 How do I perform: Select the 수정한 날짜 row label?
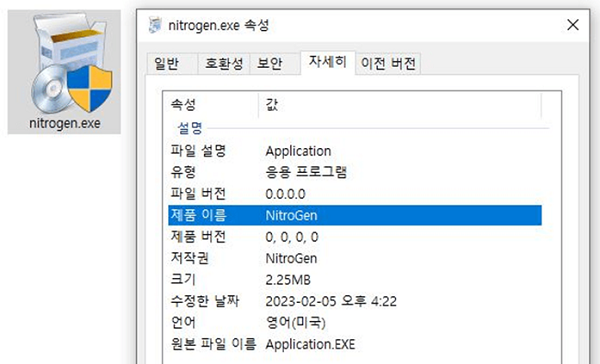coord(205,301)
